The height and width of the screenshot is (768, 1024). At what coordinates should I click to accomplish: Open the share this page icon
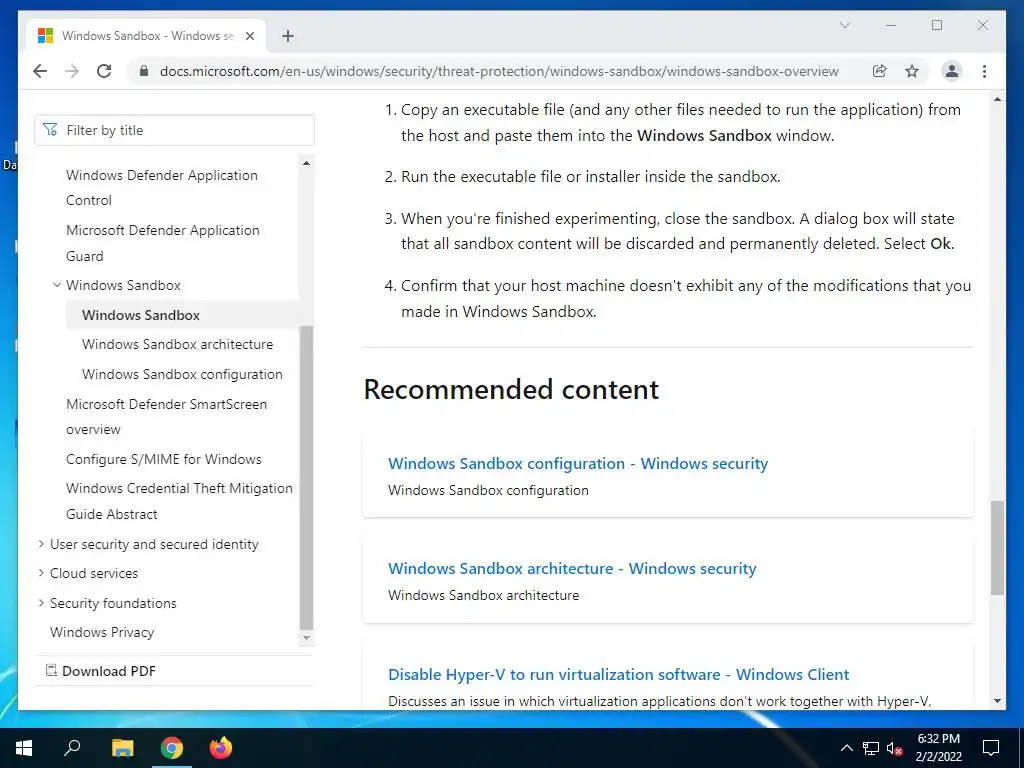[x=880, y=71]
